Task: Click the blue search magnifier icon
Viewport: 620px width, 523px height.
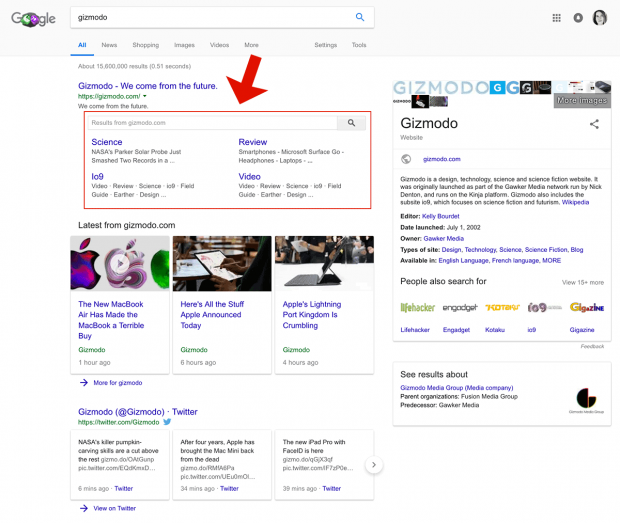Action: click(360, 17)
